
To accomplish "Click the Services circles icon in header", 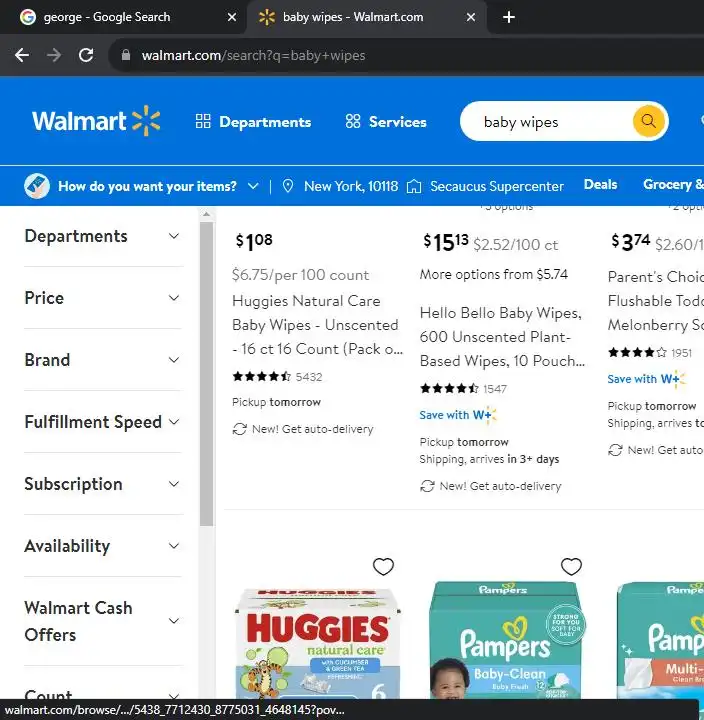I will pos(353,121).
